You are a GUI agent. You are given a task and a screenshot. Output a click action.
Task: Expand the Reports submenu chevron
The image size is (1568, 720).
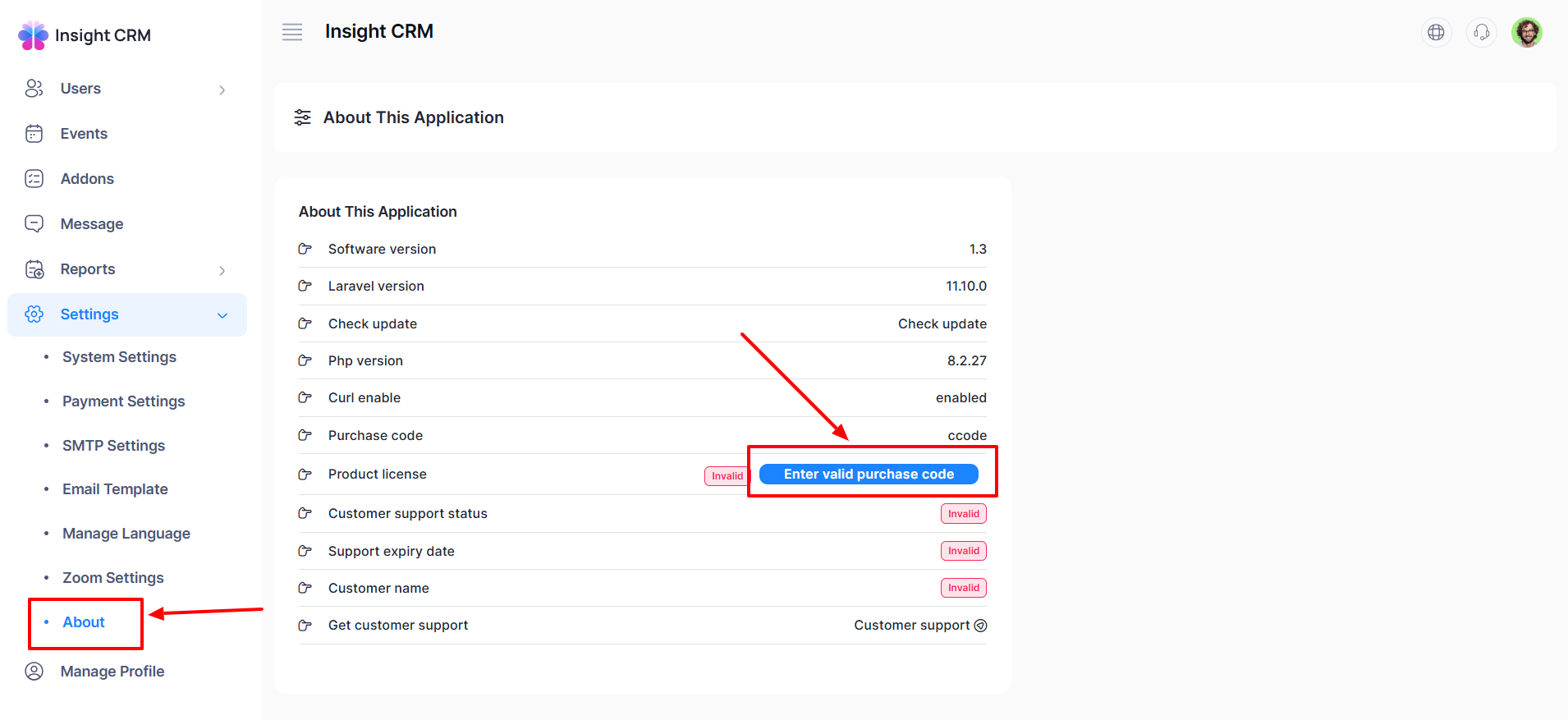point(222,270)
